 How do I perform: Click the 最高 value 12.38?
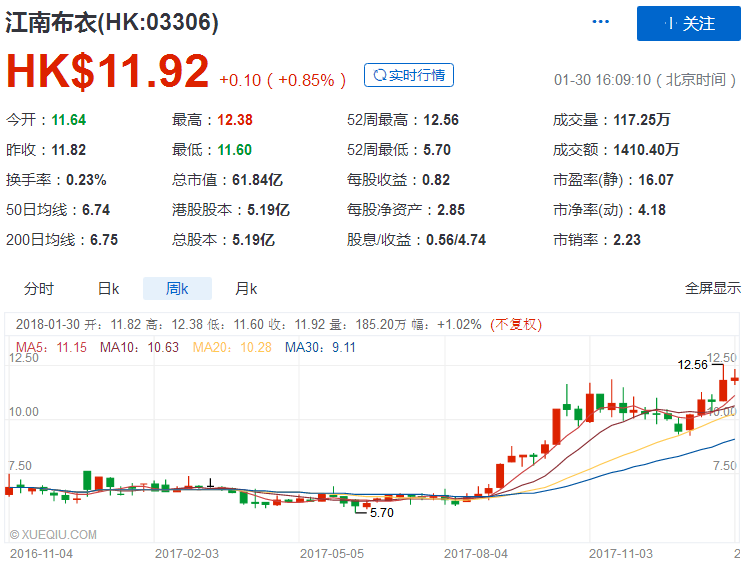click(x=235, y=120)
